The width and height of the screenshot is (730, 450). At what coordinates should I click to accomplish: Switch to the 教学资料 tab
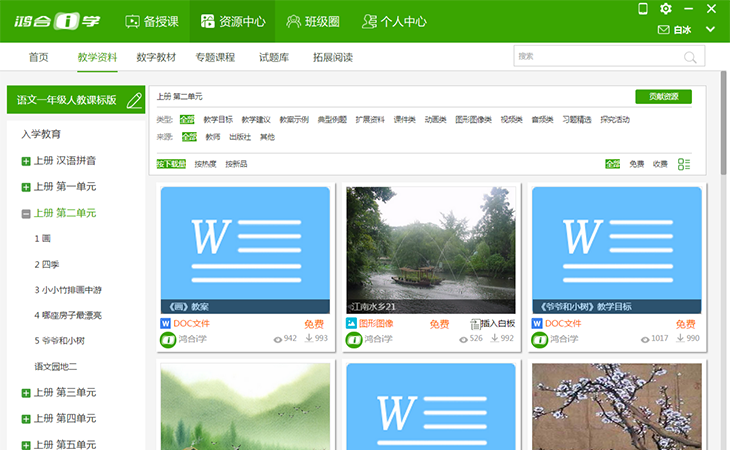coord(97,57)
